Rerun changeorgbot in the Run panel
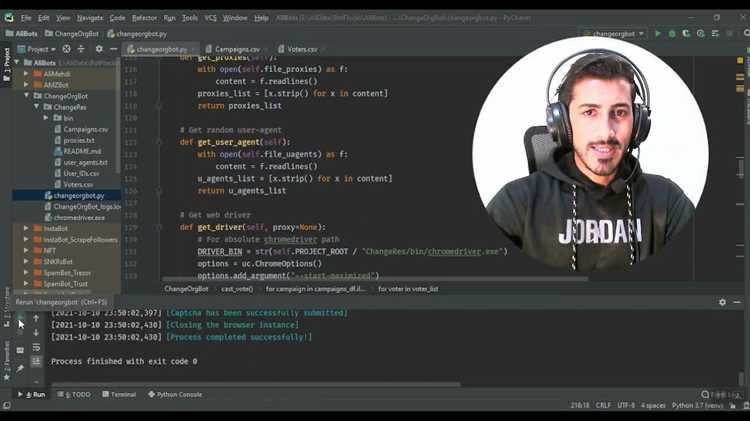 (x=20, y=318)
